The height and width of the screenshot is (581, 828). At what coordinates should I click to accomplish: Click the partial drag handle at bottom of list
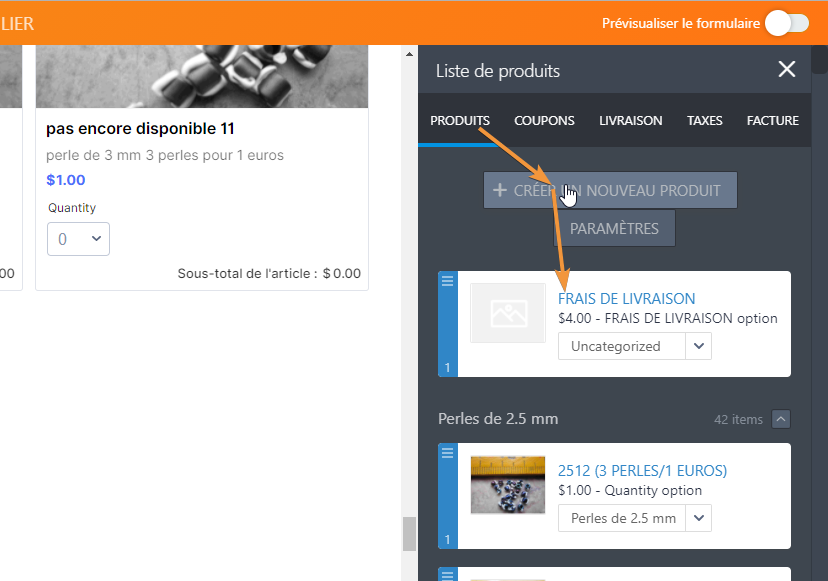[446, 575]
